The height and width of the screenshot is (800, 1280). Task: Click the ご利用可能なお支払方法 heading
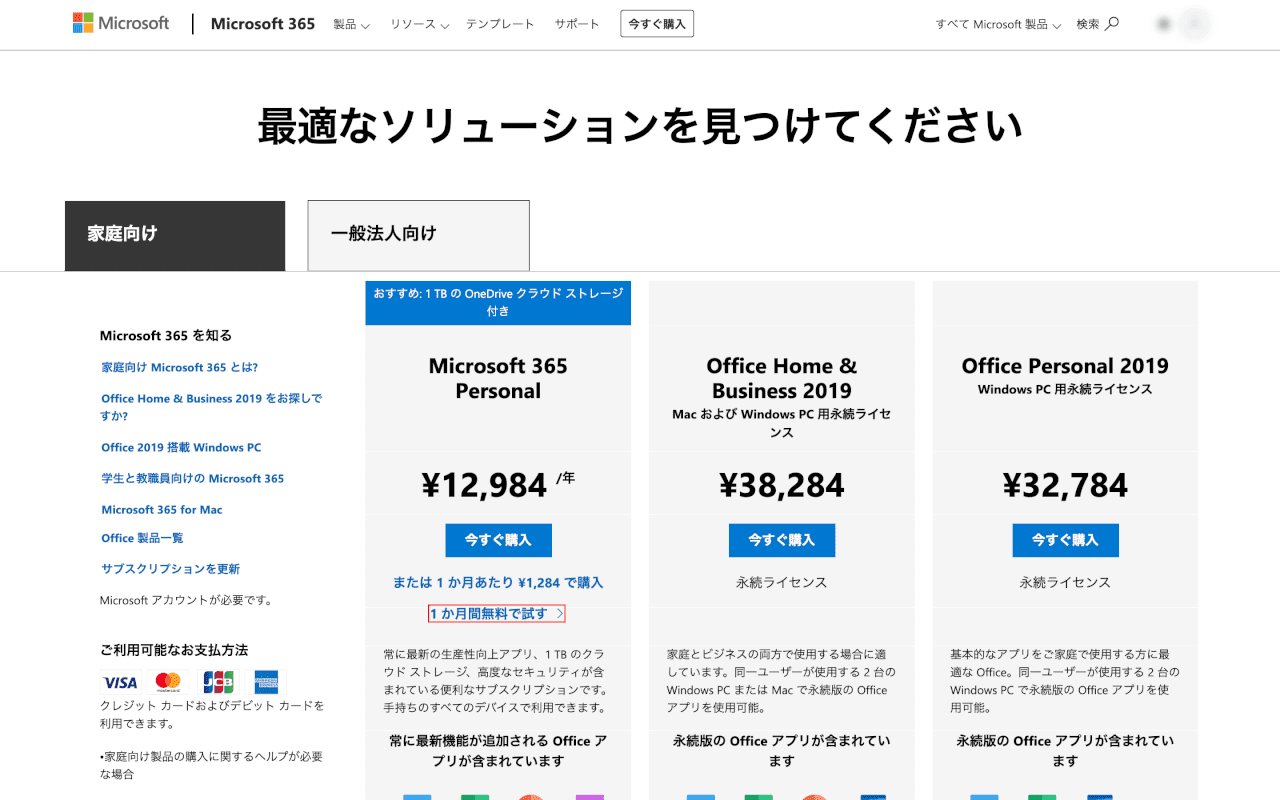coord(174,649)
